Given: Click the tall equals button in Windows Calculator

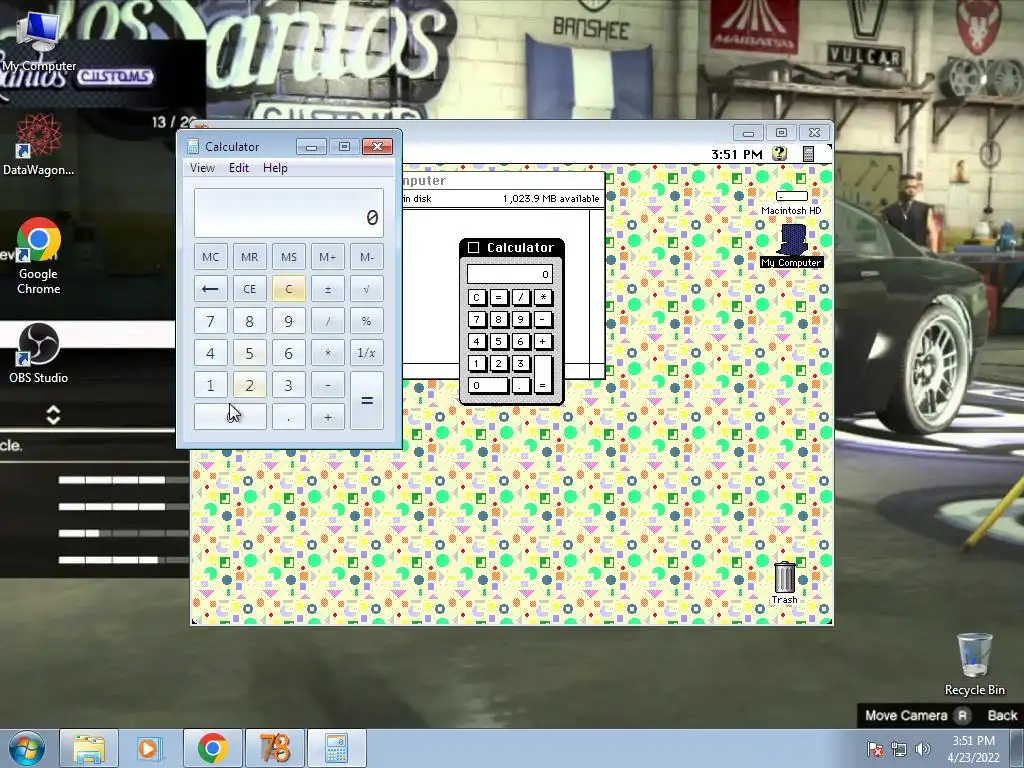Looking at the screenshot, I should 367,401.
